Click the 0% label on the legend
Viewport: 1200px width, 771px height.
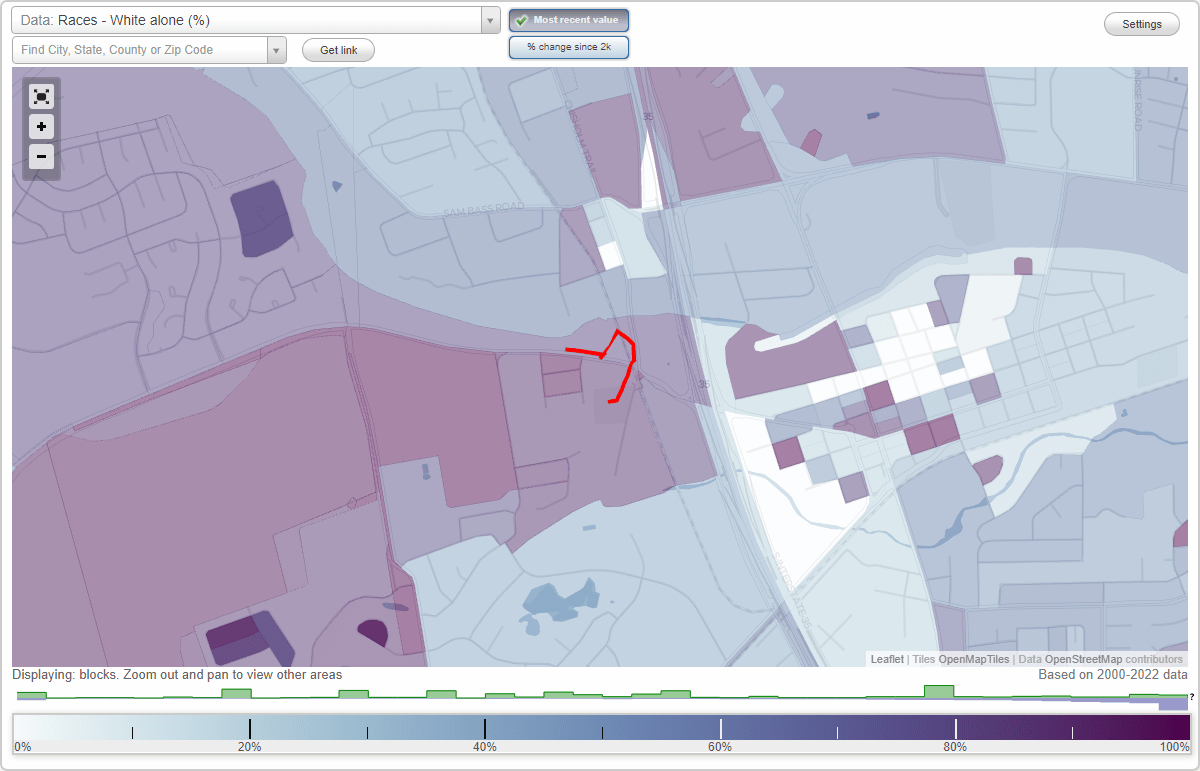click(x=23, y=747)
